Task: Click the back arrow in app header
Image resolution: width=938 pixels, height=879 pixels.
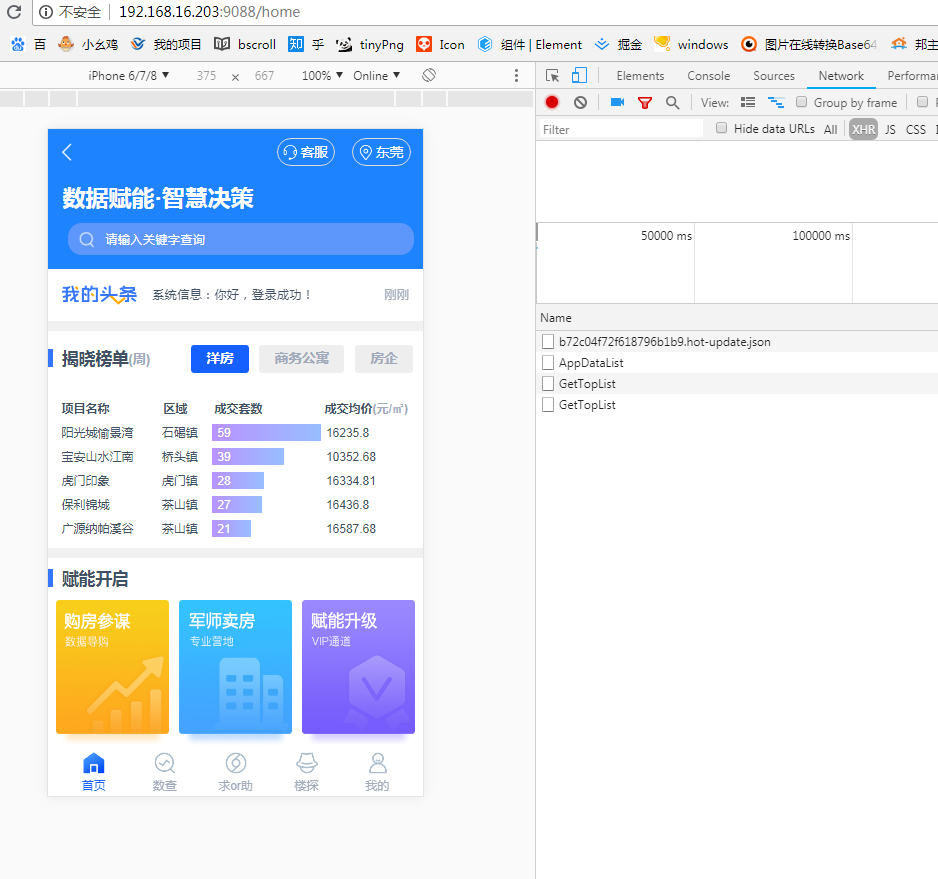Action: coord(67,152)
